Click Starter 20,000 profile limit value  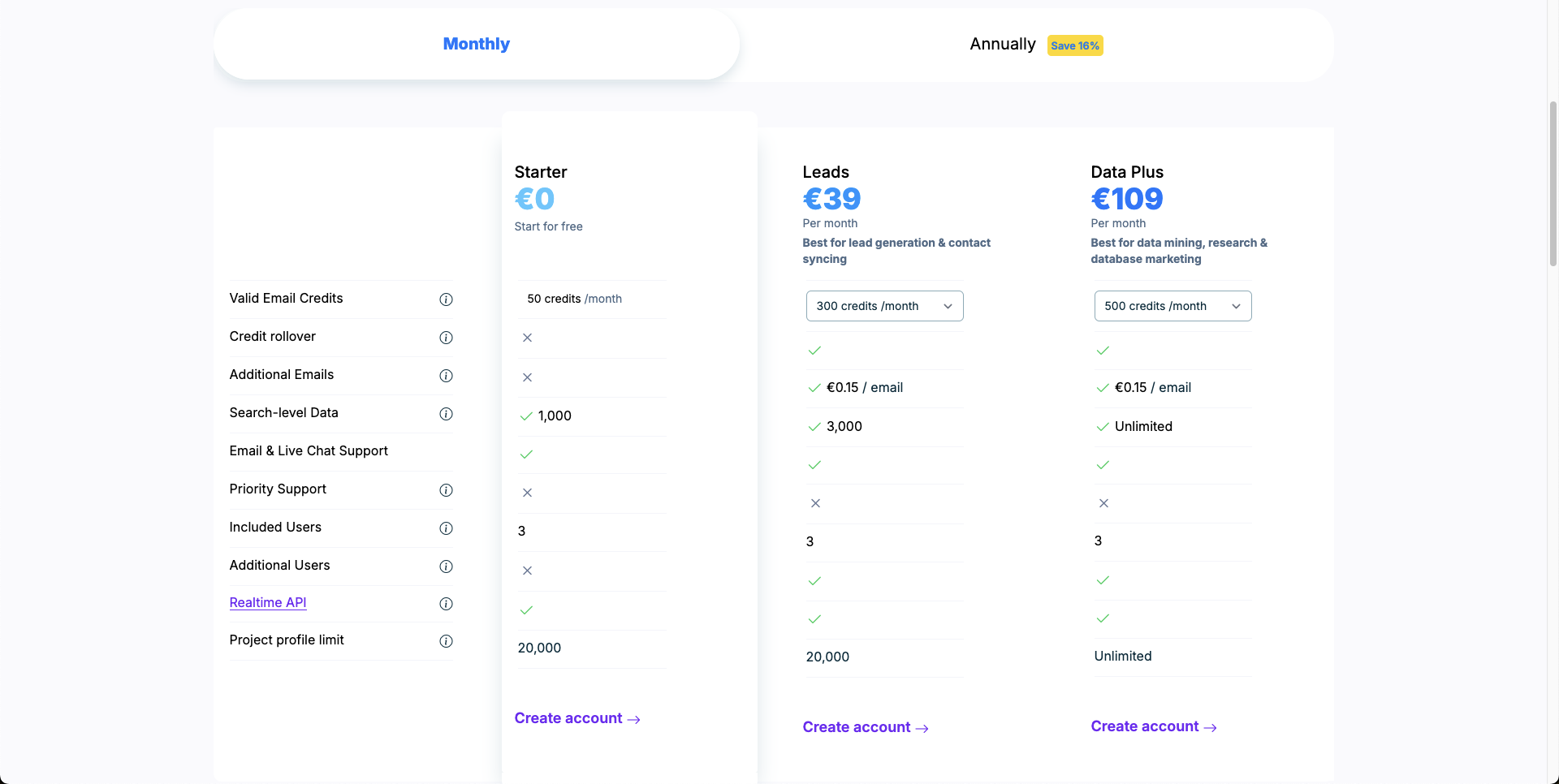tap(540, 648)
